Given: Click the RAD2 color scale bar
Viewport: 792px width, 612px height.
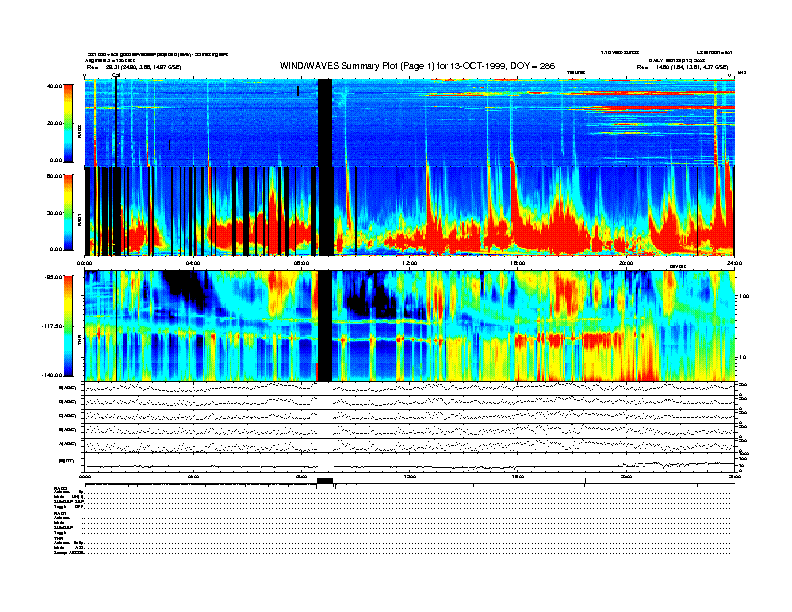Looking at the screenshot, I should pyautogui.click(x=68, y=124).
